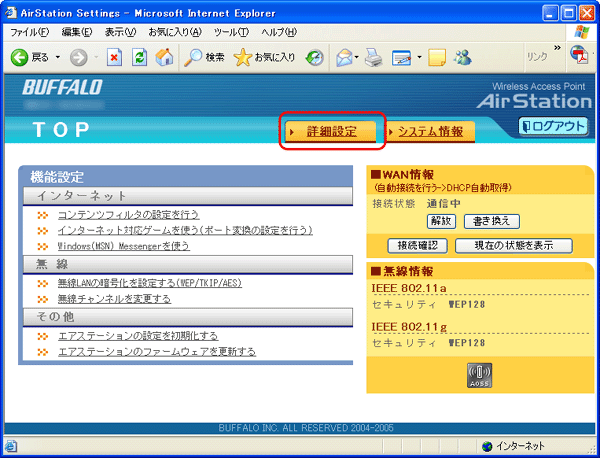The height and width of the screenshot is (458, 600).
Task: Click the 書き換え button
Action: (492, 221)
